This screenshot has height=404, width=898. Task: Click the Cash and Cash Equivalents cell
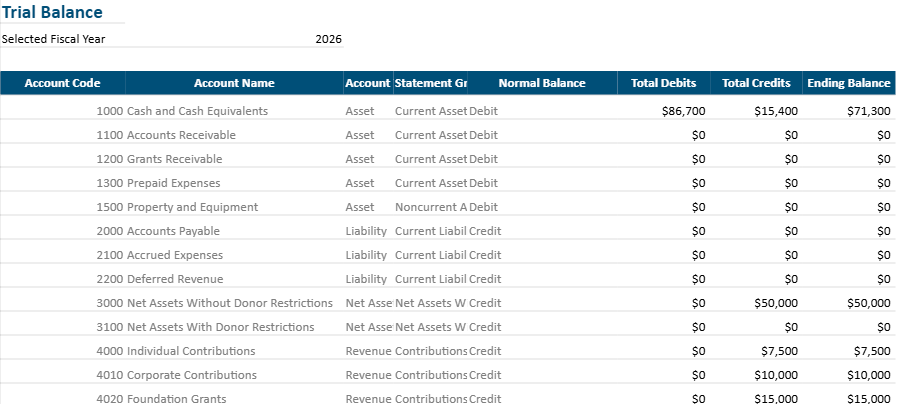pyautogui.click(x=197, y=111)
